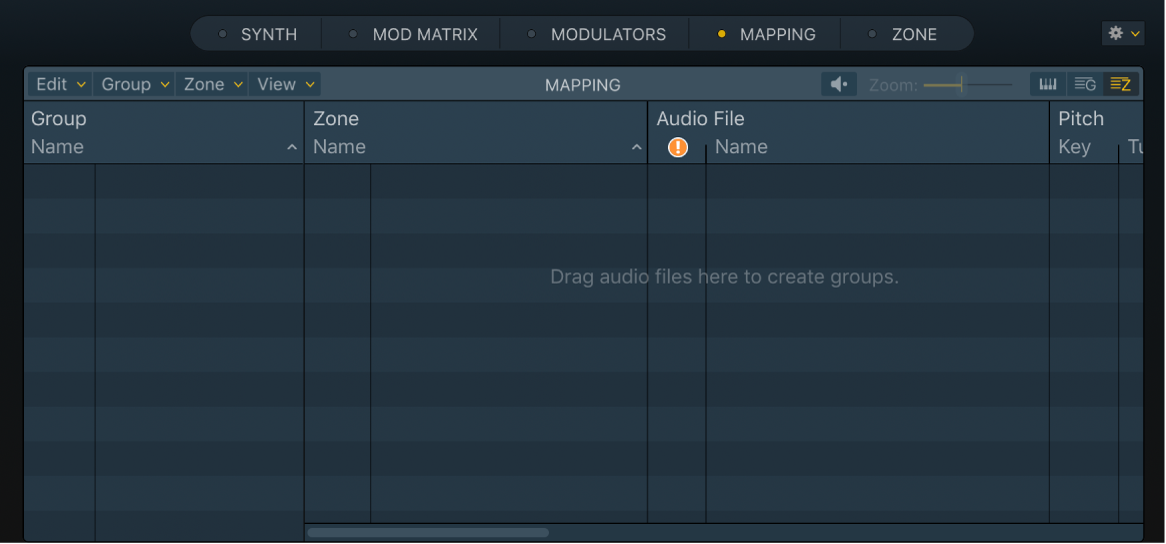The height and width of the screenshot is (544, 1166).
Task: Open the View dropdown menu
Action: (285, 85)
